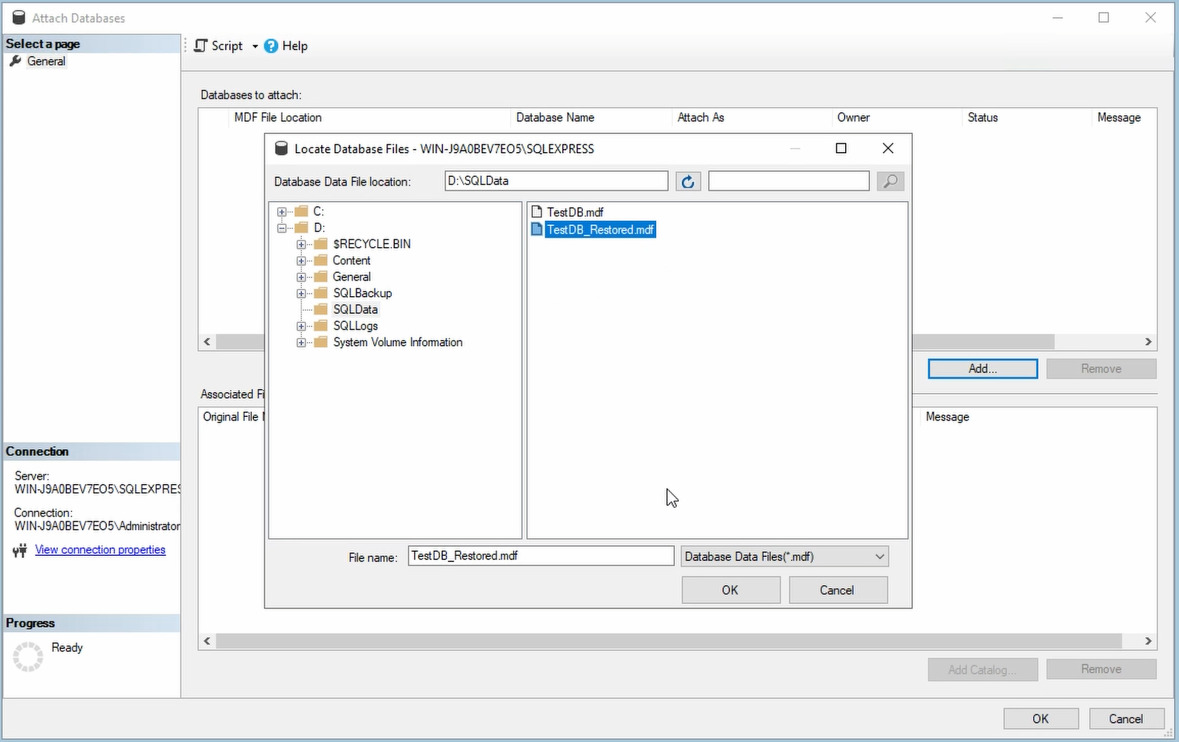Expand the C: drive node

click(282, 212)
